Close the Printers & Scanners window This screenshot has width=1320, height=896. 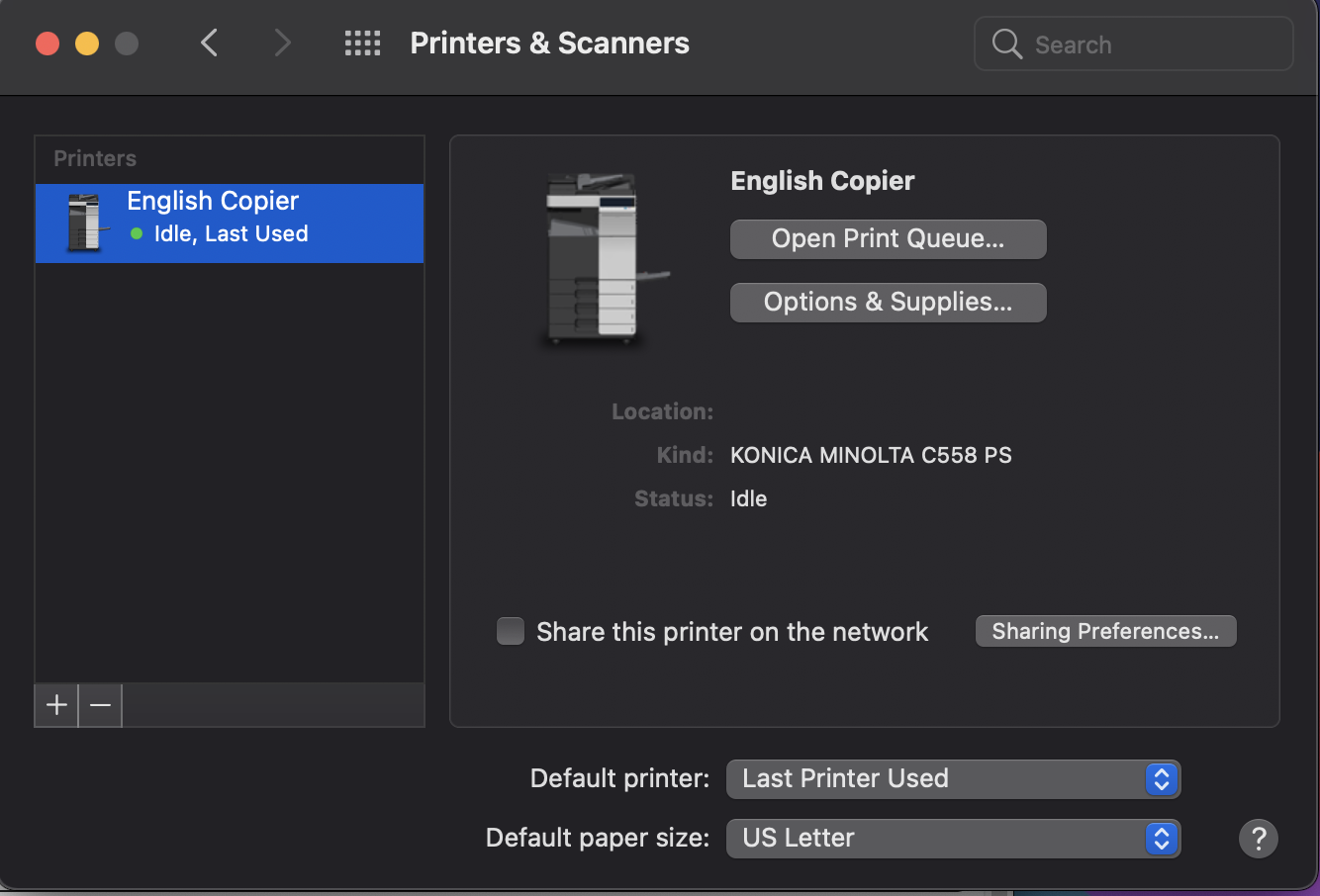click(47, 44)
